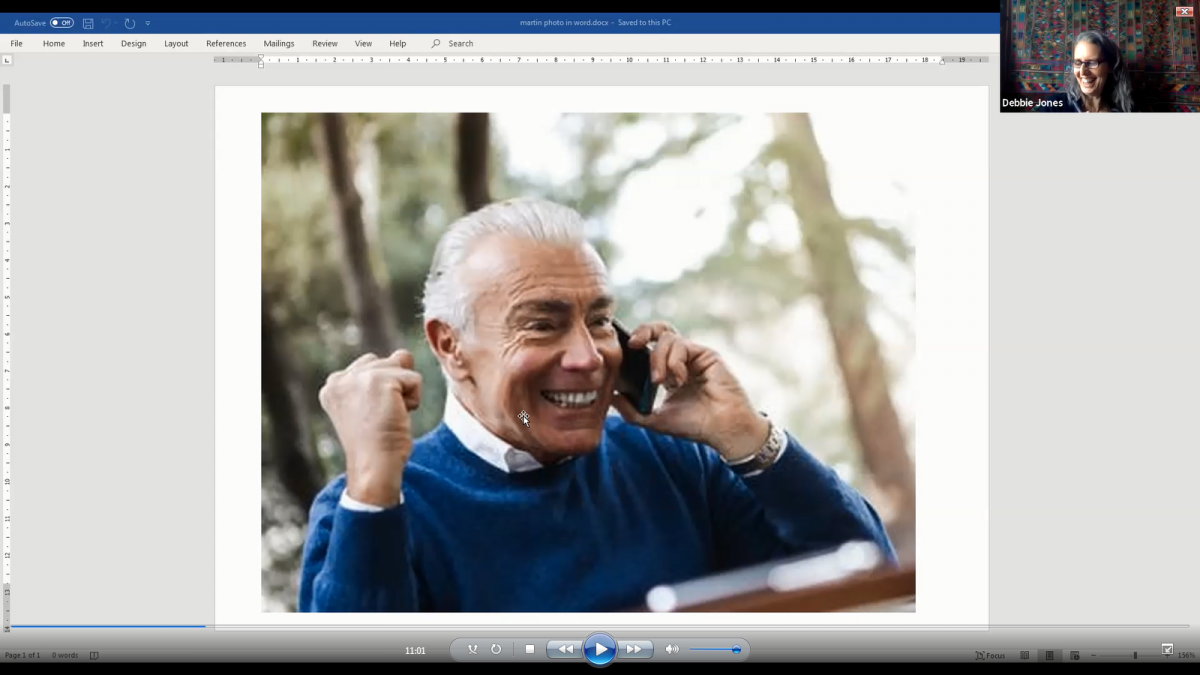Viewport: 1200px width, 675px height.
Task: Switch to the Layout tab
Action: tap(176, 44)
